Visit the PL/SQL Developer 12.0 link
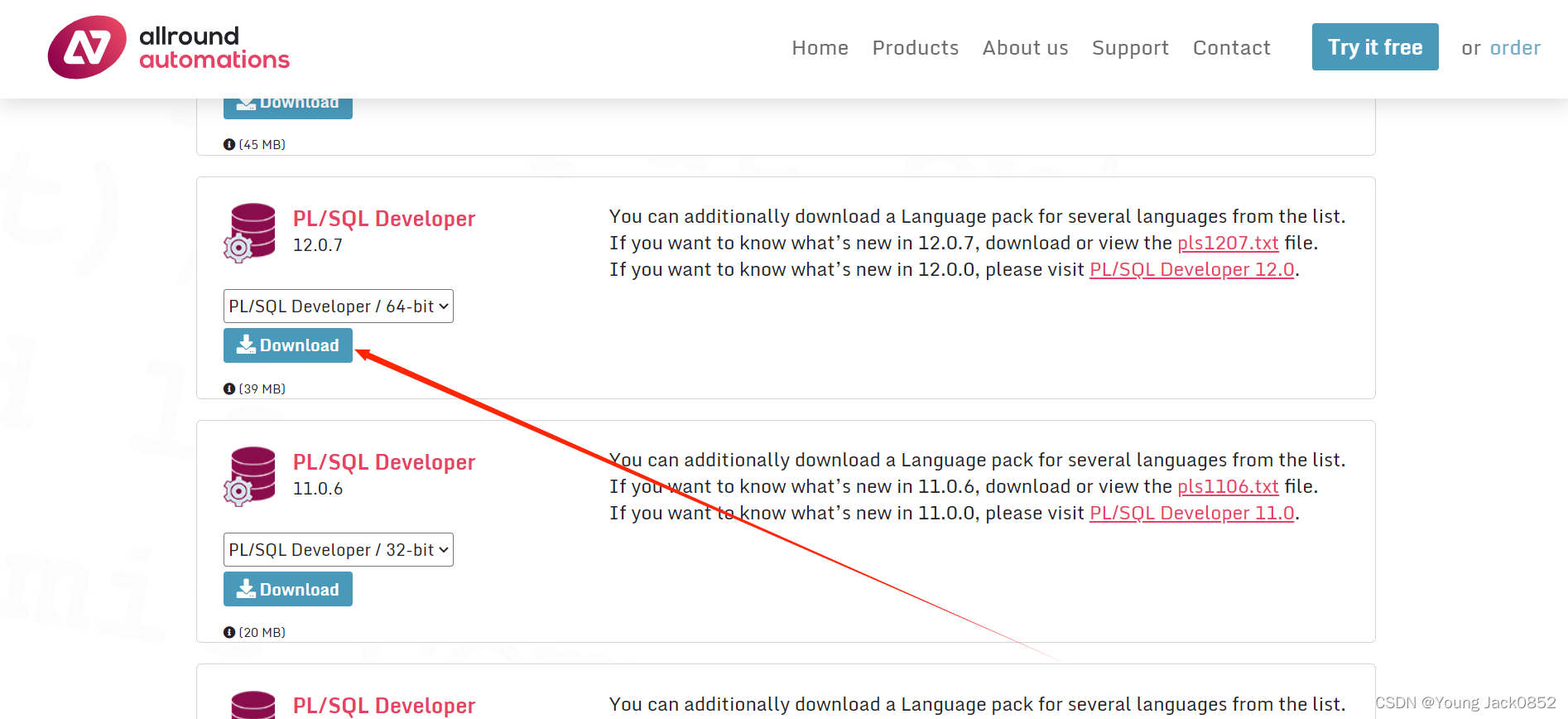 (x=1191, y=269)
